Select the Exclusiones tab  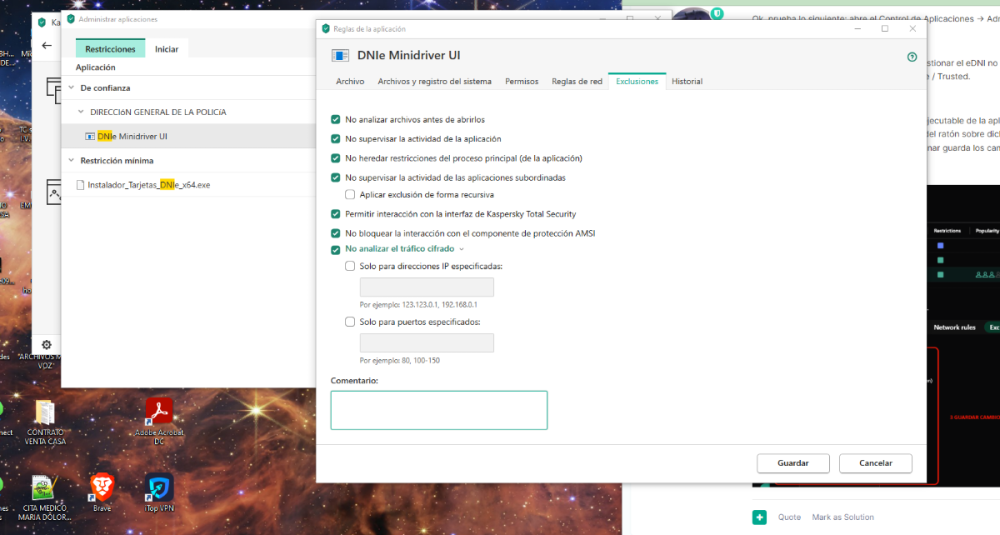pos(637,82)
